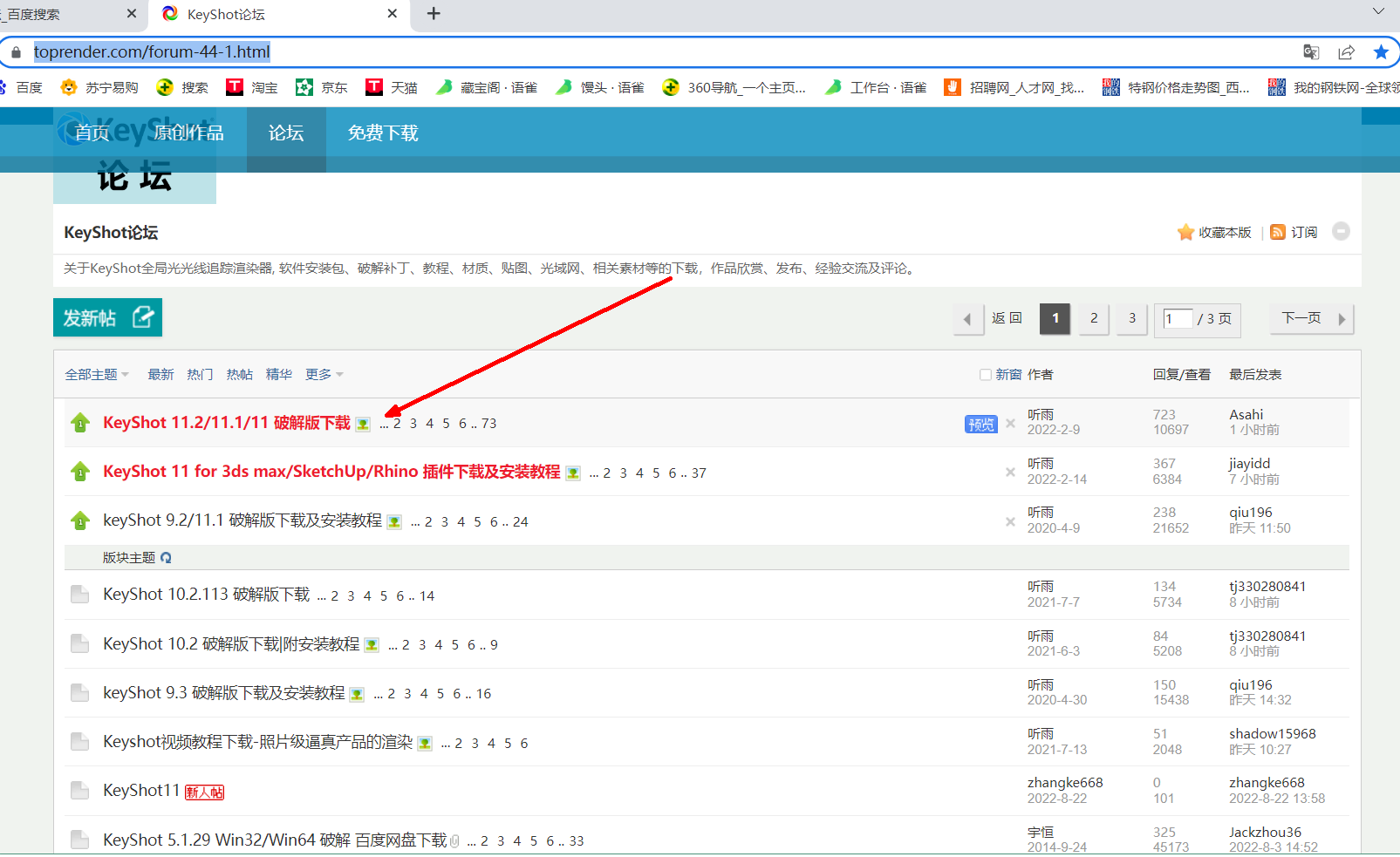
Task: Open the 首页 navigation tab
Action: (92, 133)
